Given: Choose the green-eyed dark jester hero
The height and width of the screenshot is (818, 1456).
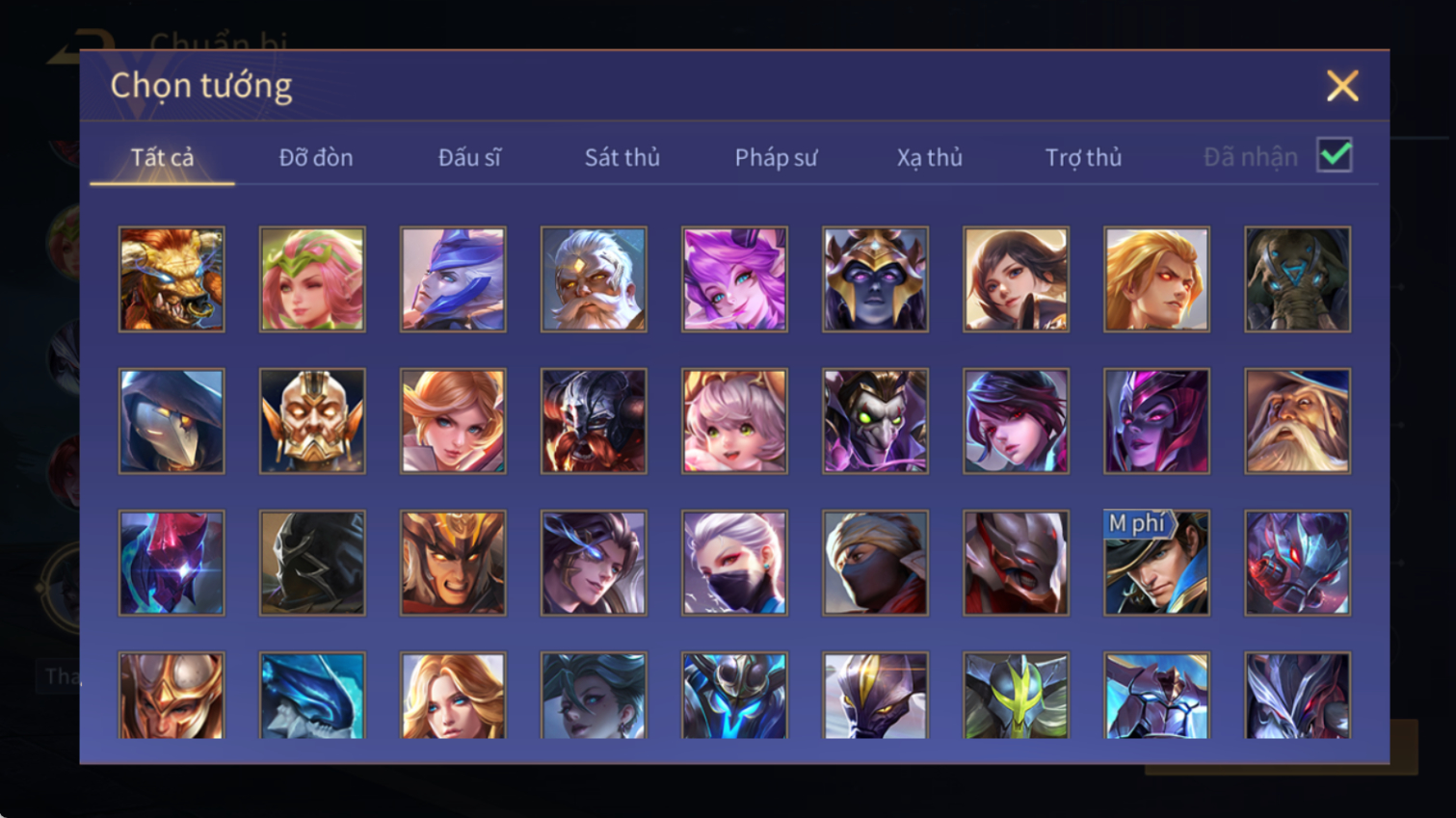Looking at the screenshot, I should 875,421.
